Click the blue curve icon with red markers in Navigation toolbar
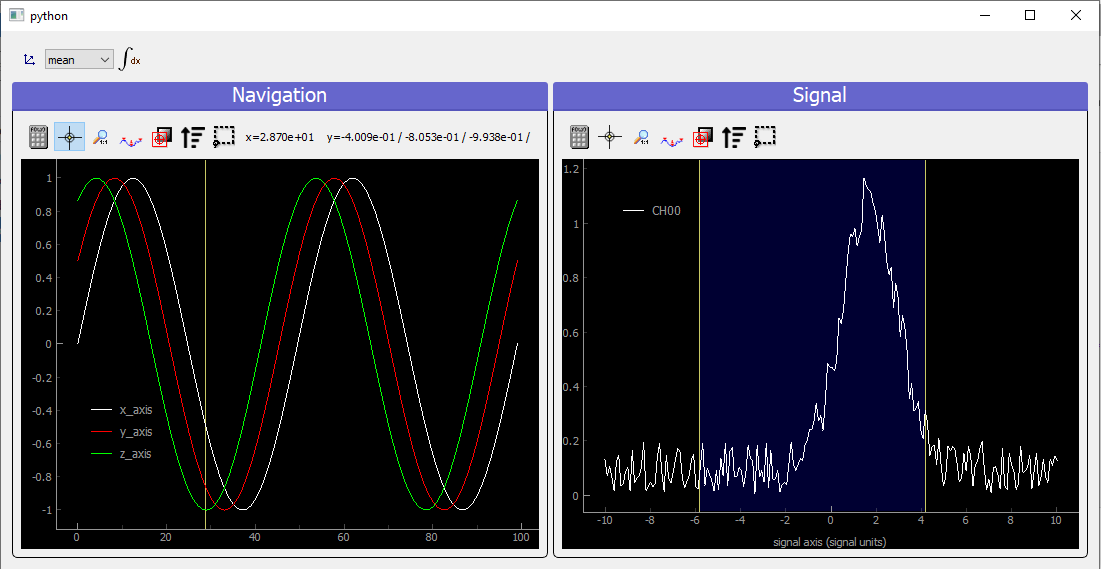 (131, 140)
